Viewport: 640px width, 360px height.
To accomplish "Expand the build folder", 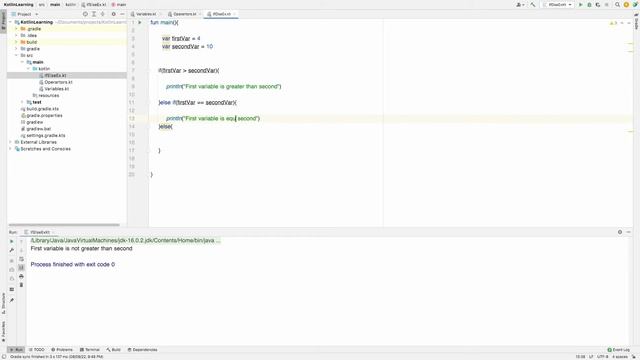I will click(x=16, y=42).
